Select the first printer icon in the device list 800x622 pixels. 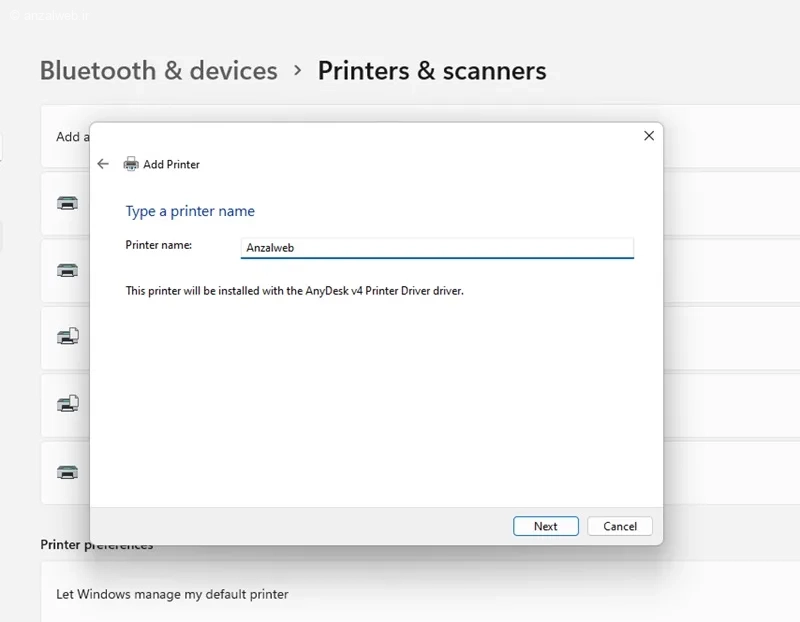point(67,203)
